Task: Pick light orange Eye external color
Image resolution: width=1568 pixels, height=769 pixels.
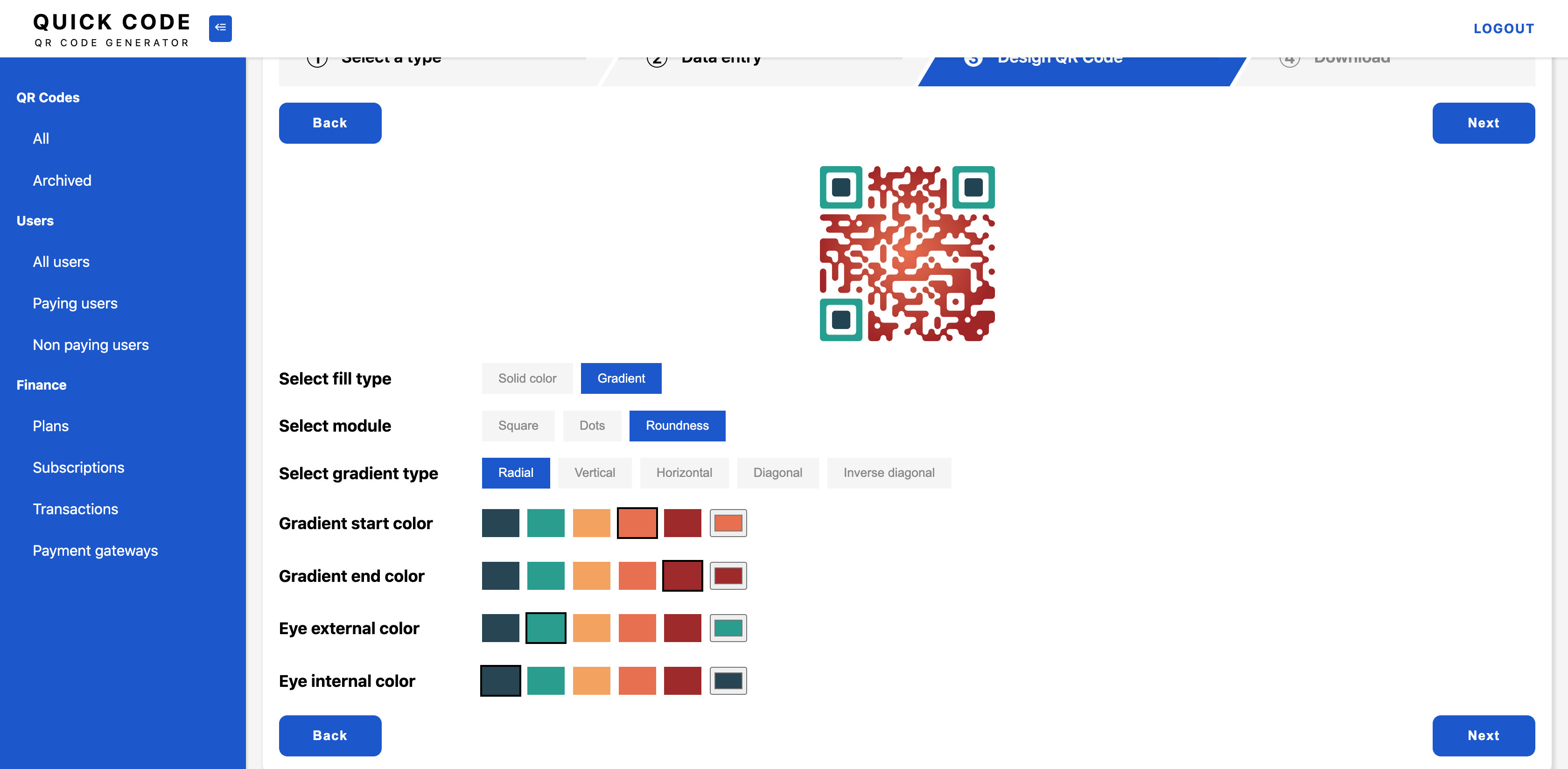Action: (x=591, y=629)
